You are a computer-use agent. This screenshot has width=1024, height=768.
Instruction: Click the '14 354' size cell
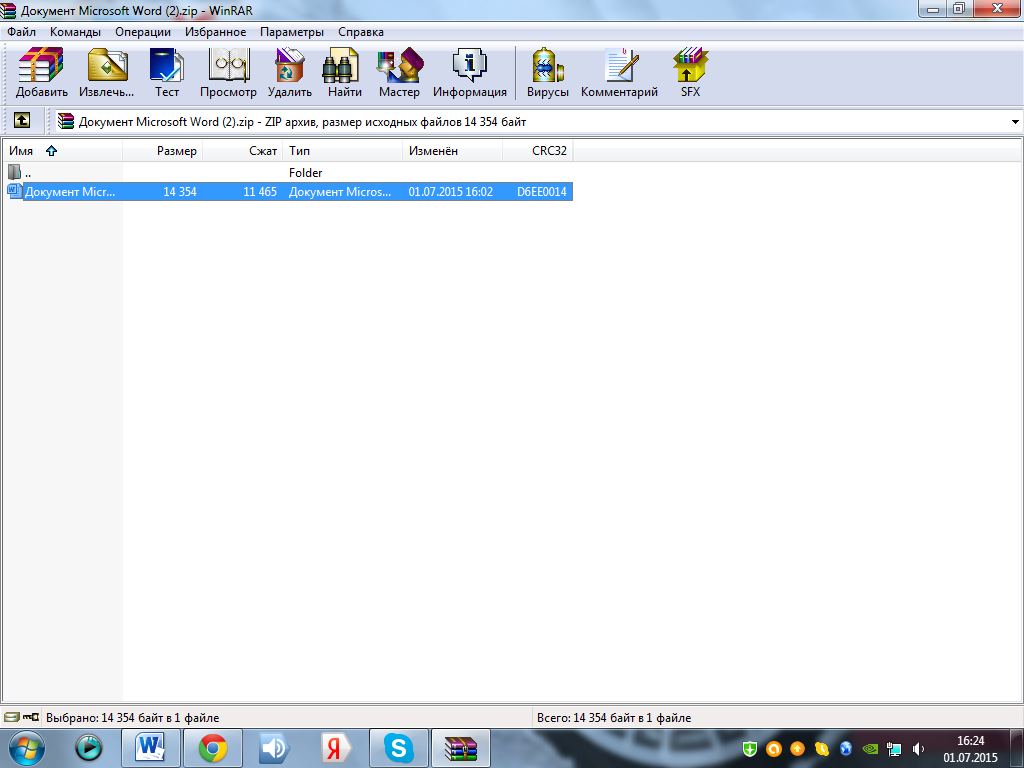[180, 192]
